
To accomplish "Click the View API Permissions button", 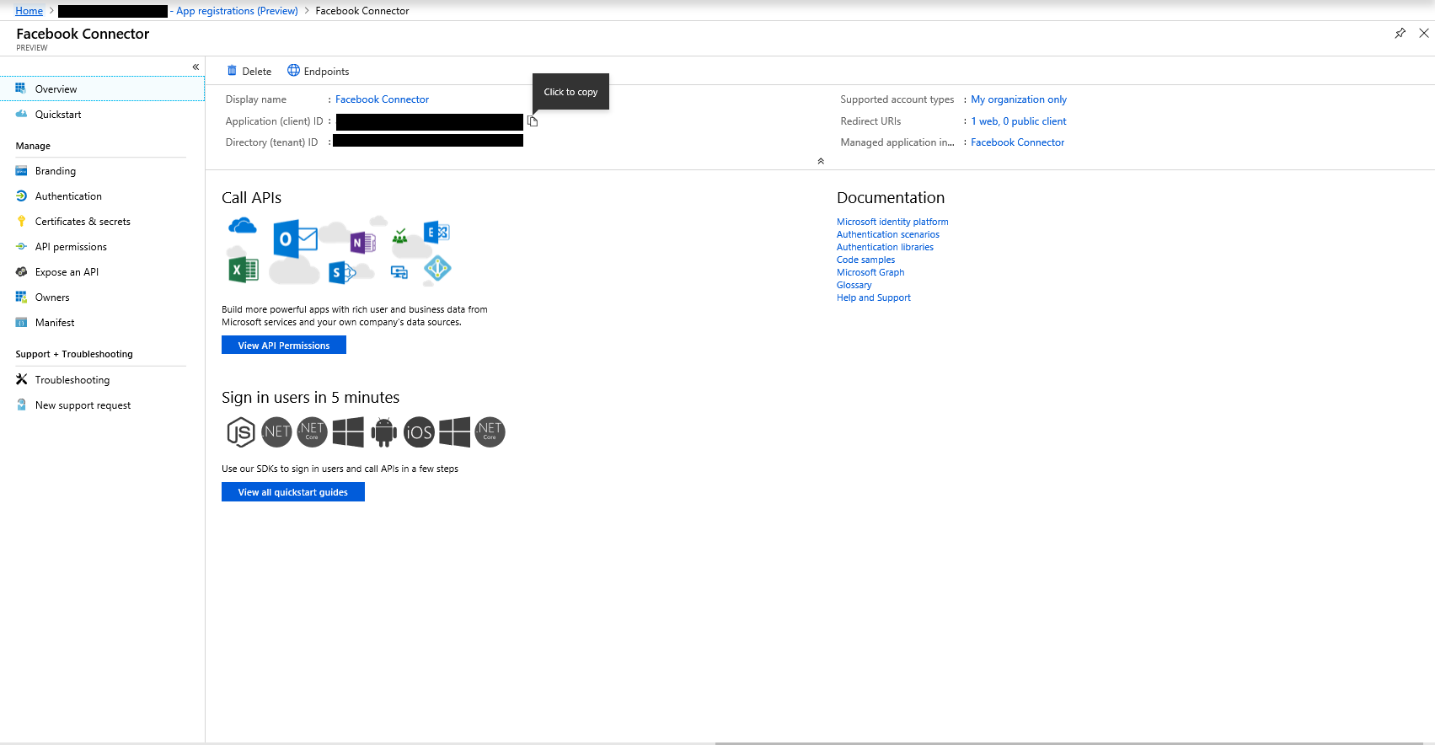I will click(x=283, y=344).
